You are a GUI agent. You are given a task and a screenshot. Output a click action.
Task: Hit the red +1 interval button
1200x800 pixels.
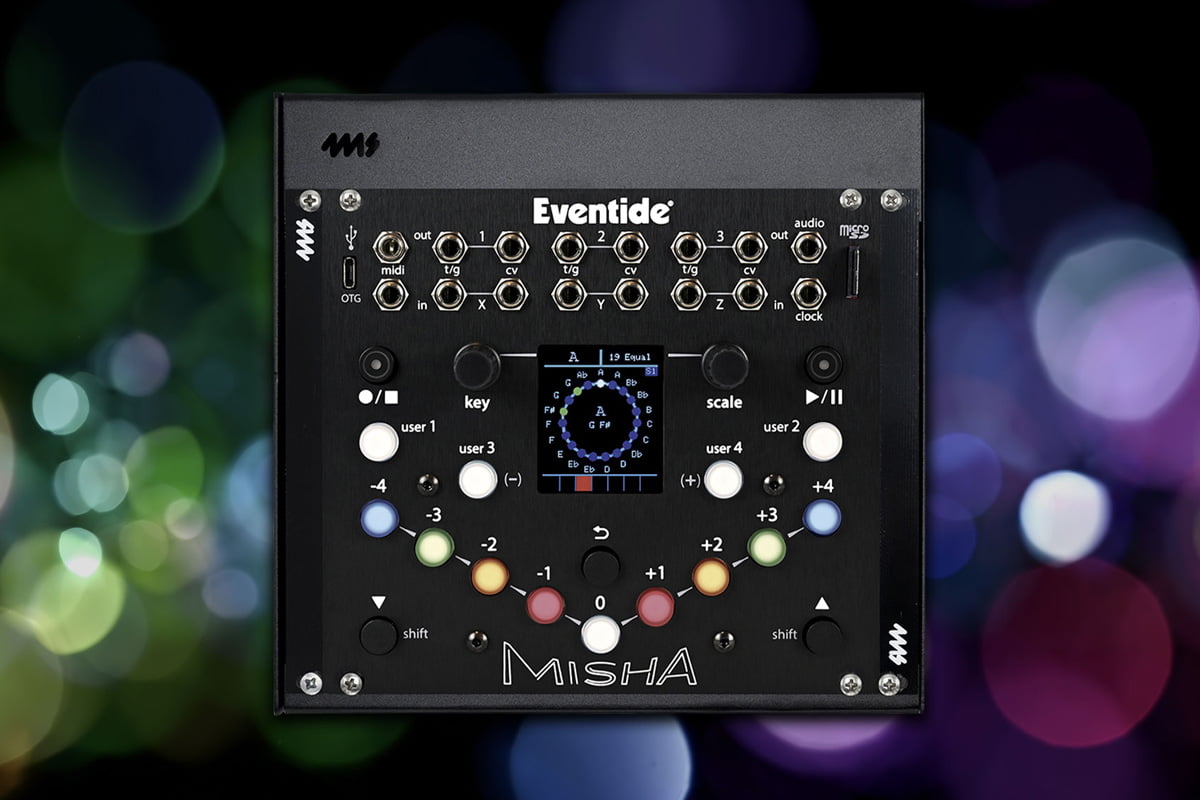pos(656,606)
